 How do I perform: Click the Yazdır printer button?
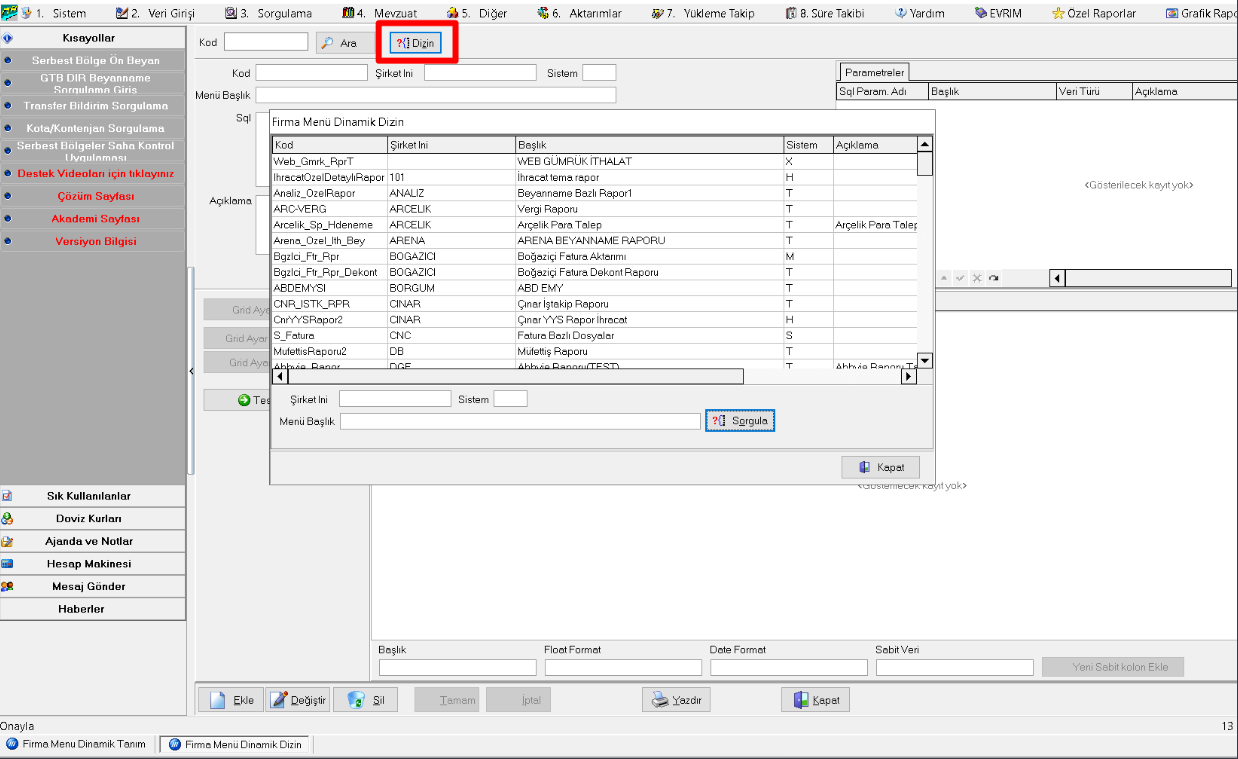[676, 700]
